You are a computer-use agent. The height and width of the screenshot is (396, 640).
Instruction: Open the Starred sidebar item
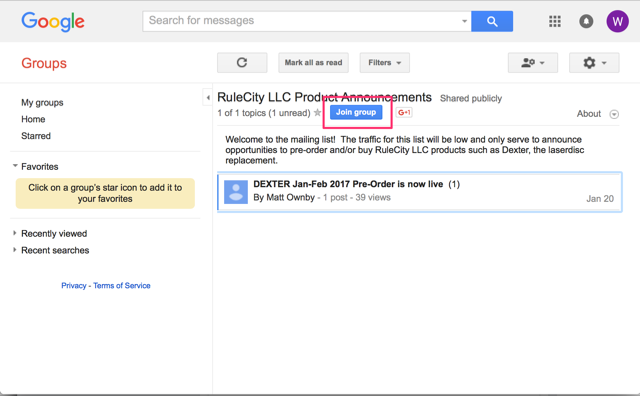36,136
